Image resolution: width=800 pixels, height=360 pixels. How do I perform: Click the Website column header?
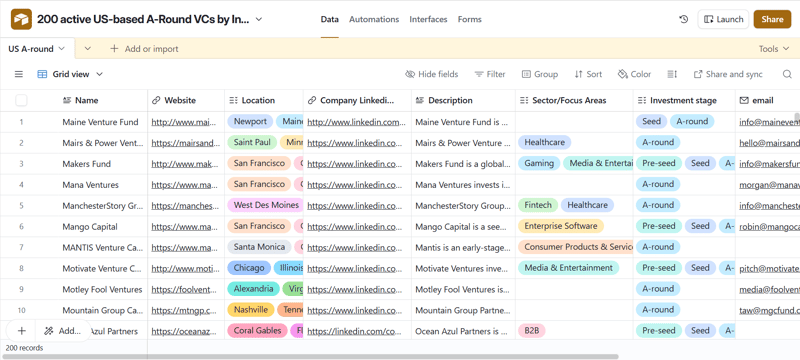(x=186, y=100)
